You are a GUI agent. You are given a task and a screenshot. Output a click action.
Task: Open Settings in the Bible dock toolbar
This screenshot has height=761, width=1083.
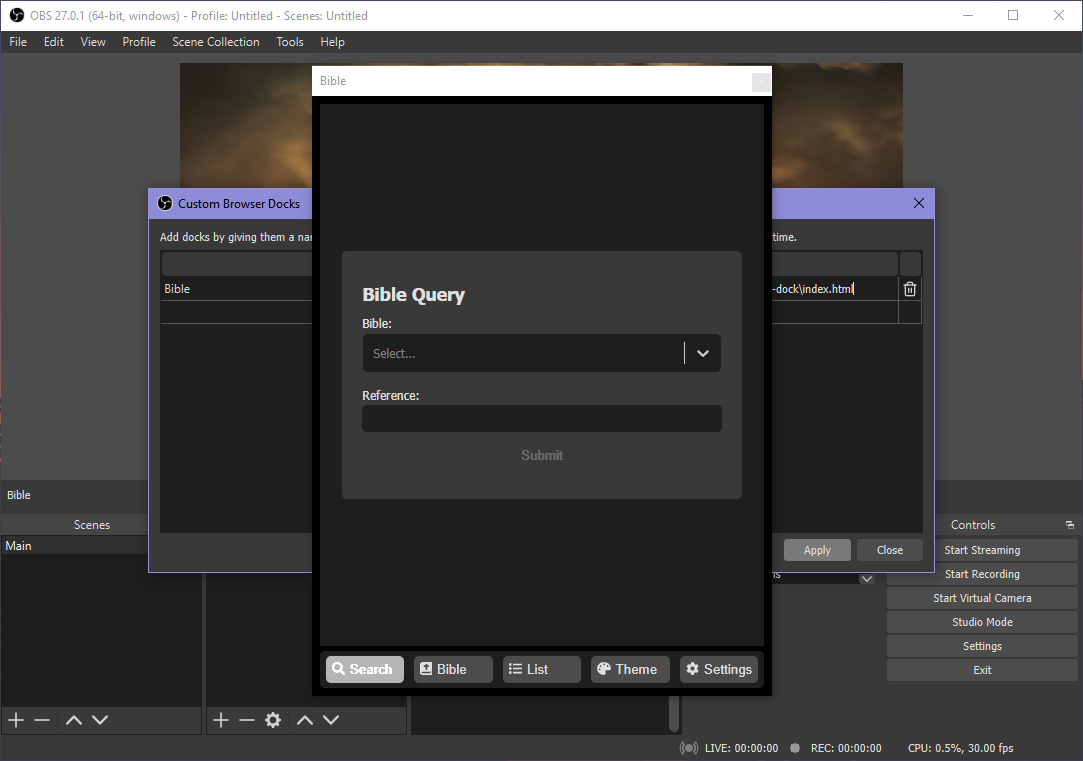719,669
